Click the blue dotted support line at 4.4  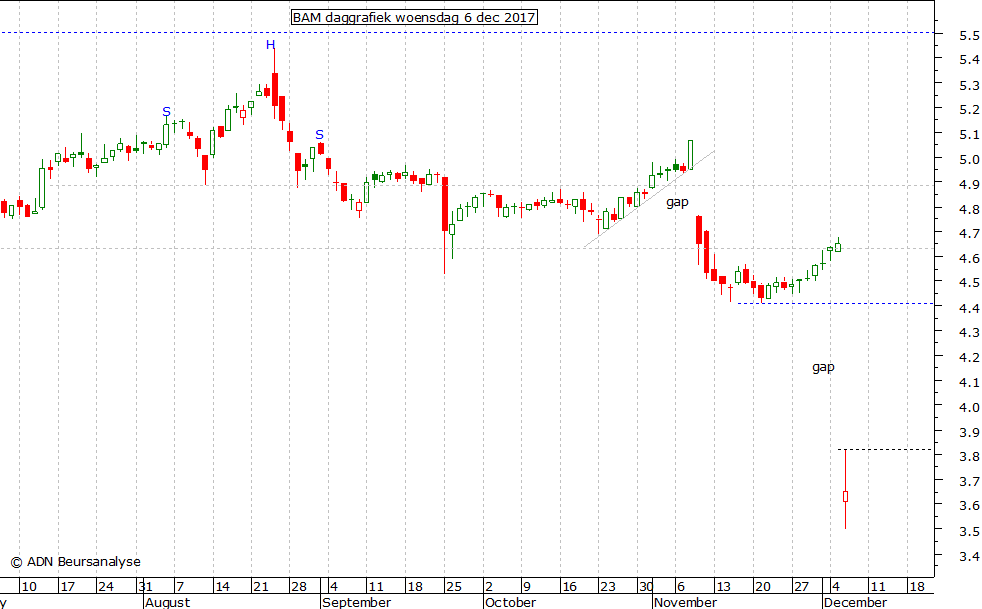pos(835,304)
